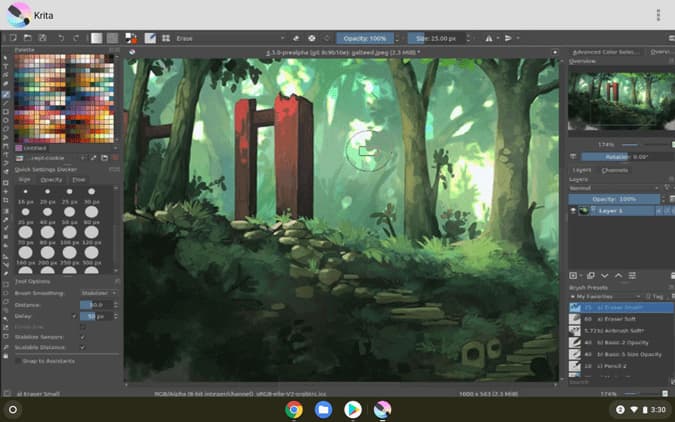Open the Brush Smoothing Stabilizer dropdown
The height and width of the screenshot is (422, 675).
coord(99,293)
